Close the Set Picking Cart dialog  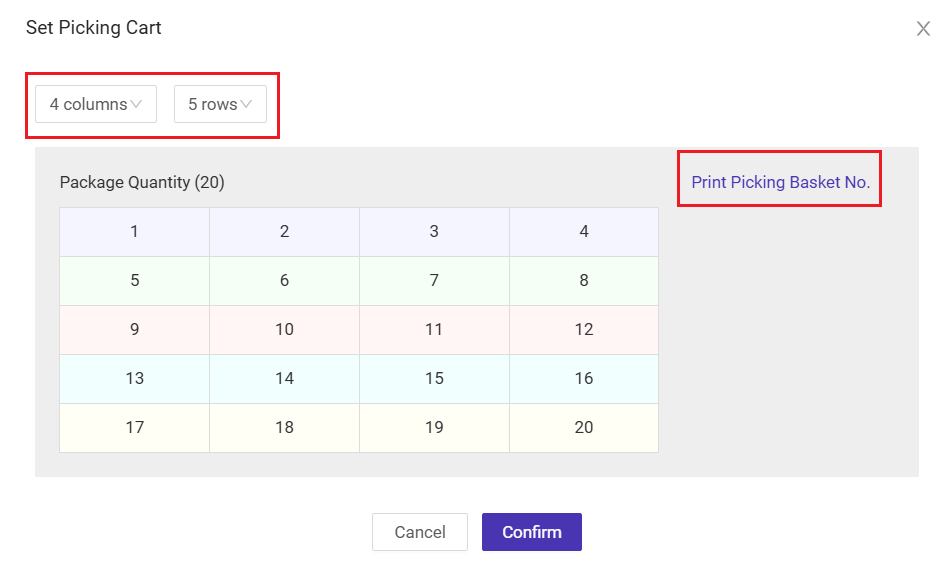[923, 29]
